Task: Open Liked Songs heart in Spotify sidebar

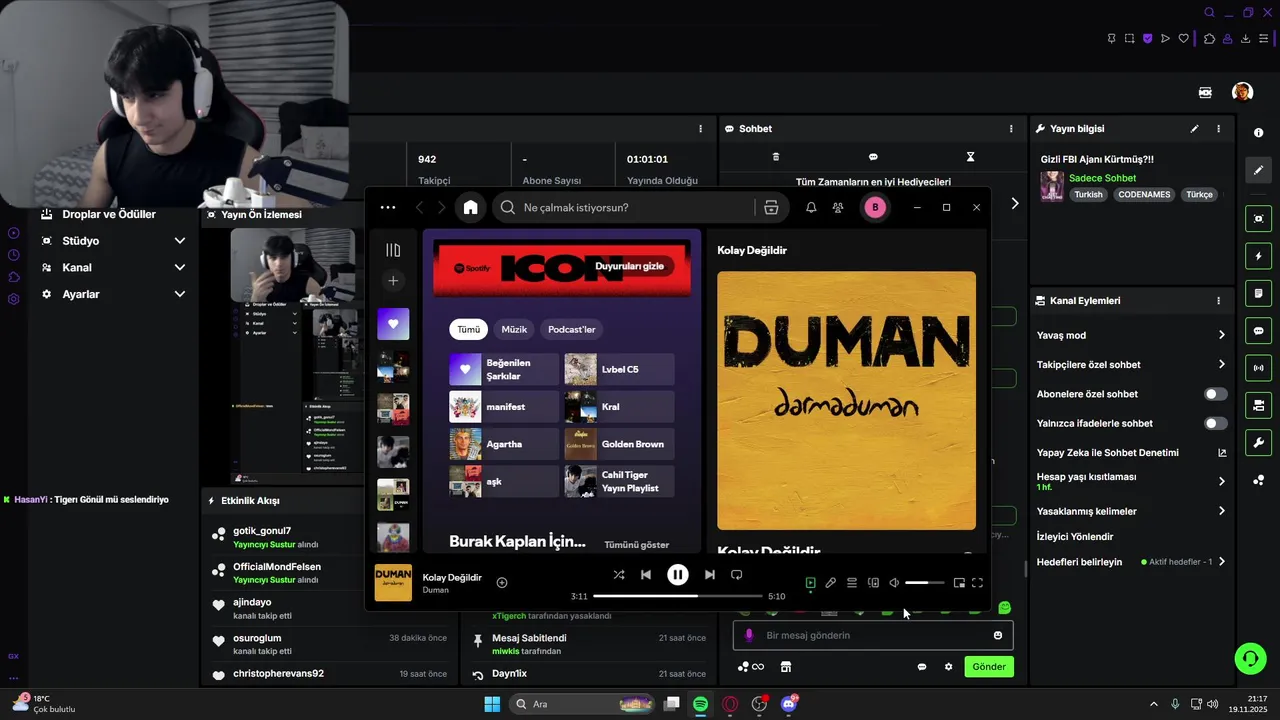Action: click(x=393, y=324)
